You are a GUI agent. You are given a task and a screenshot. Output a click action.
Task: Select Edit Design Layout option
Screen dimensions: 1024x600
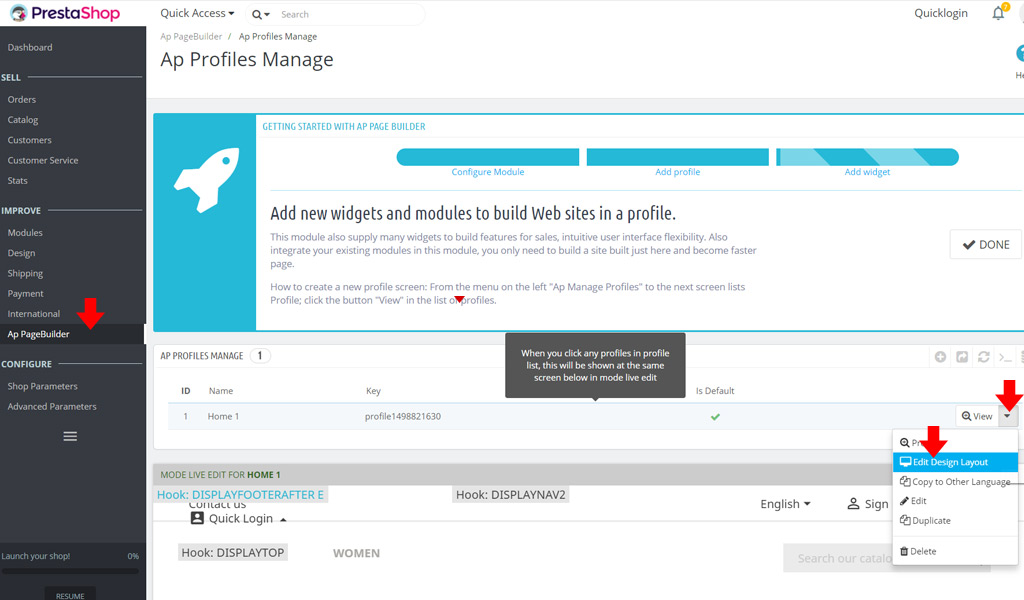[955, 462]
